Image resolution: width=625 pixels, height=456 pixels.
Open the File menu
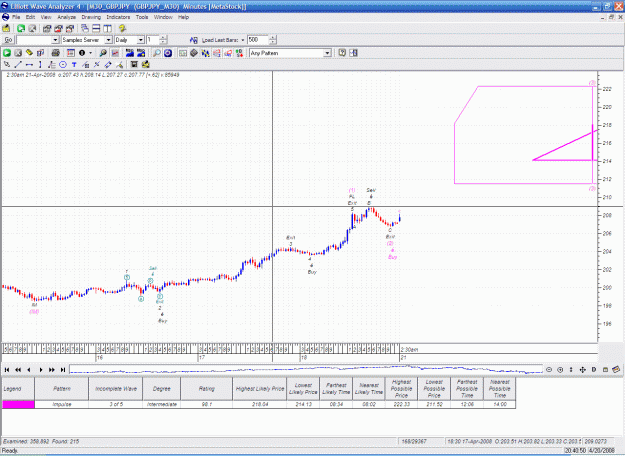(16, 17)
